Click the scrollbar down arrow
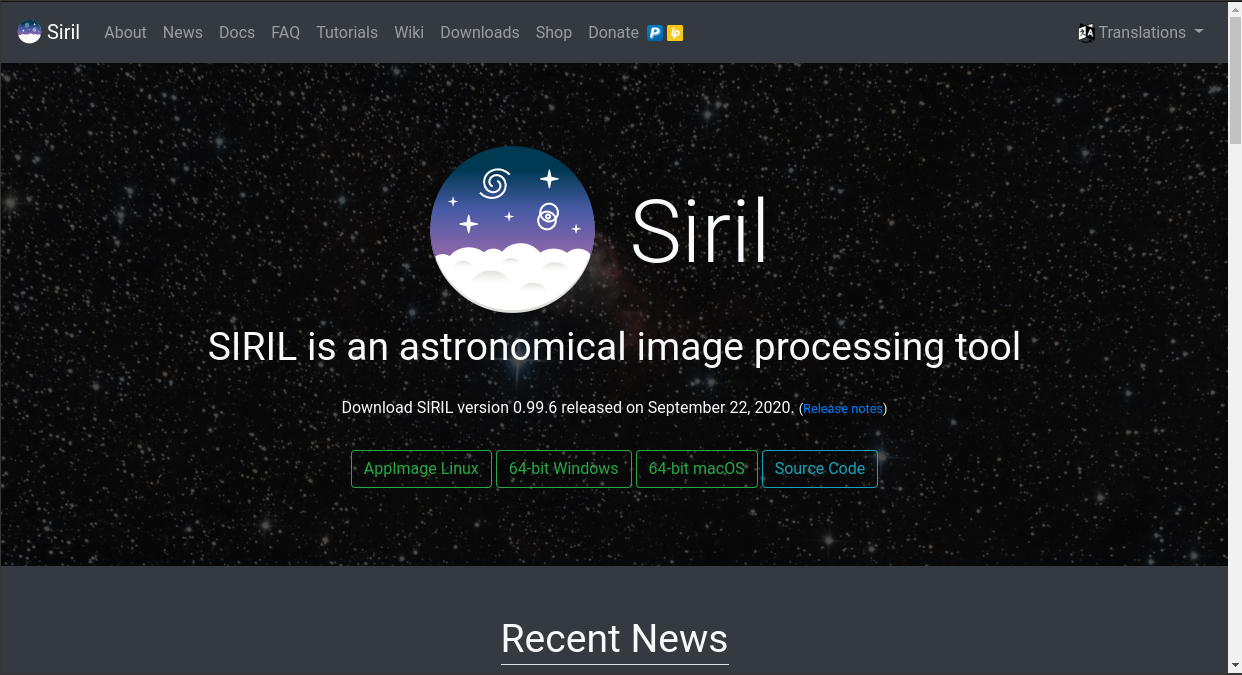This screenshot has height=675, width=1242. [x=1235, y=666]
